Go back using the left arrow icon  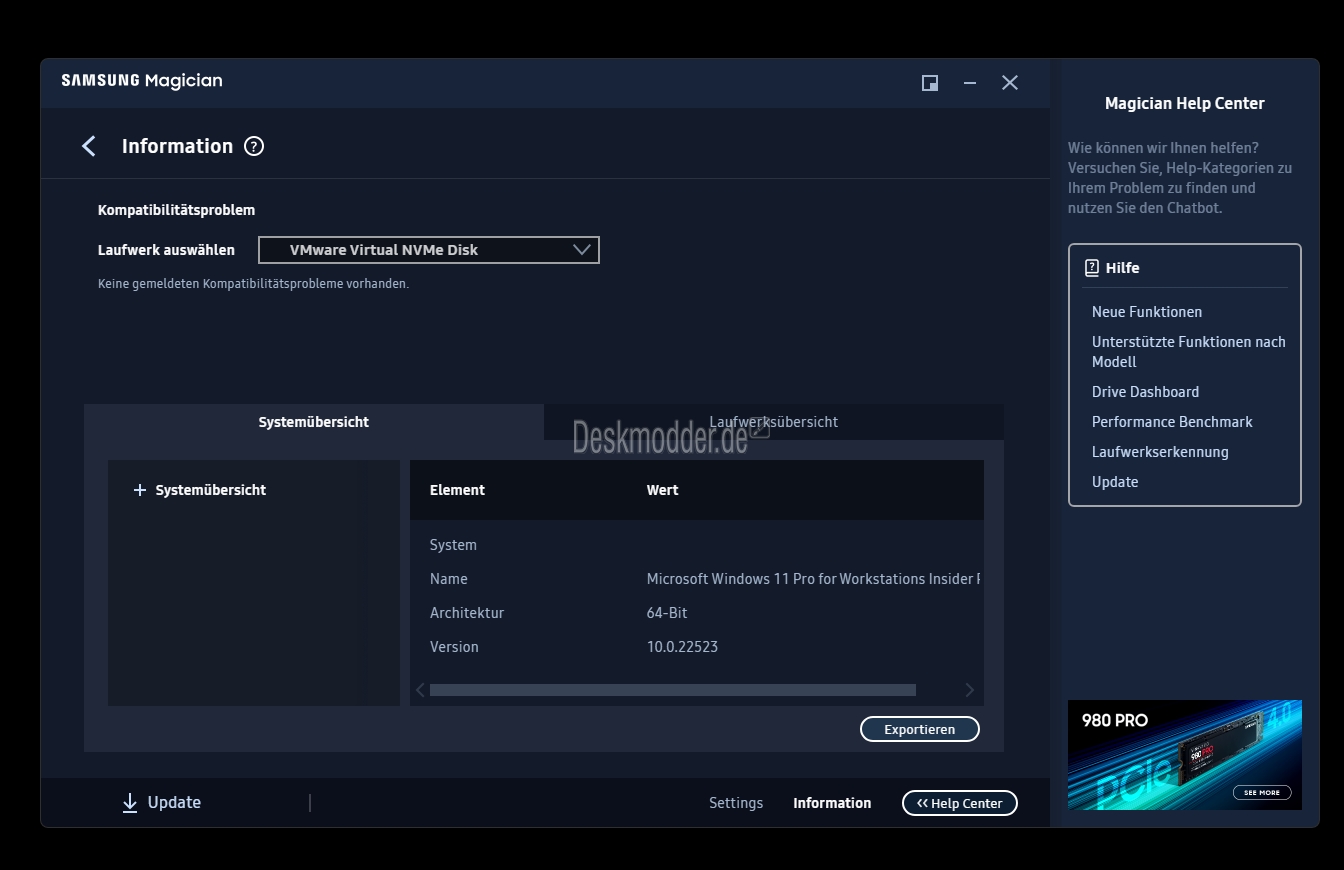pos(89,146)
